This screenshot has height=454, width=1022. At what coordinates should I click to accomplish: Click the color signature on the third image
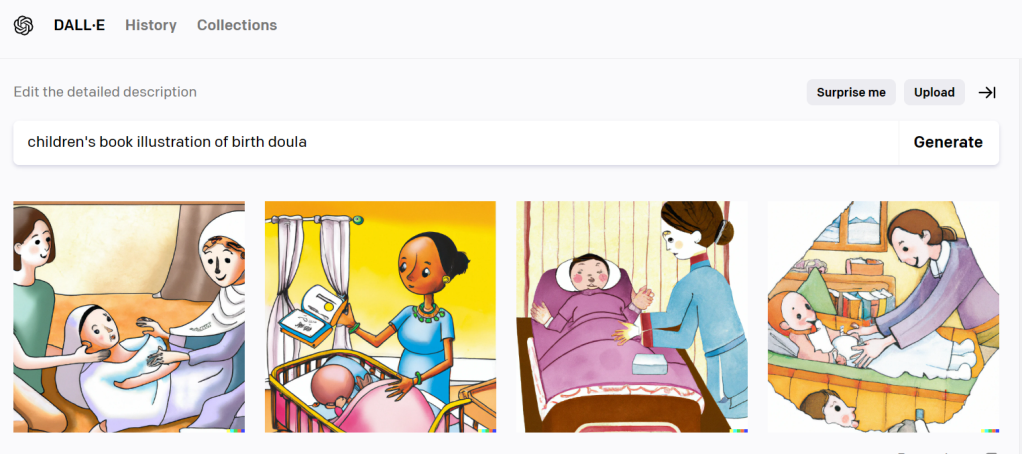[x=739, y=431]
